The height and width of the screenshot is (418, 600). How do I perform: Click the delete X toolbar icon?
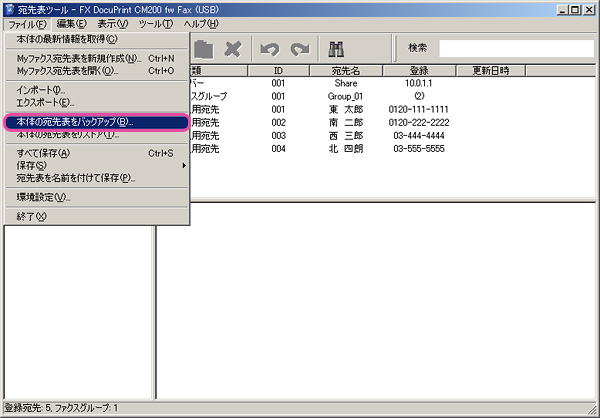[x=233, y=47]
